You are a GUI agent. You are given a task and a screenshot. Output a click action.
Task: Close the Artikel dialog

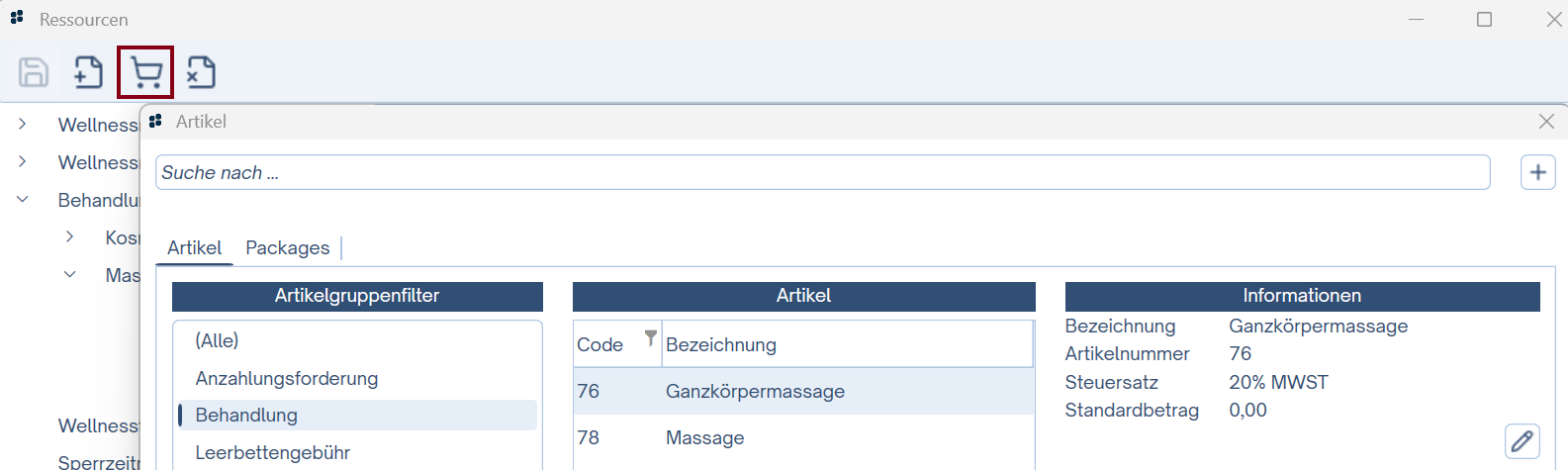pyautogui.click(x=1546, y=122)
